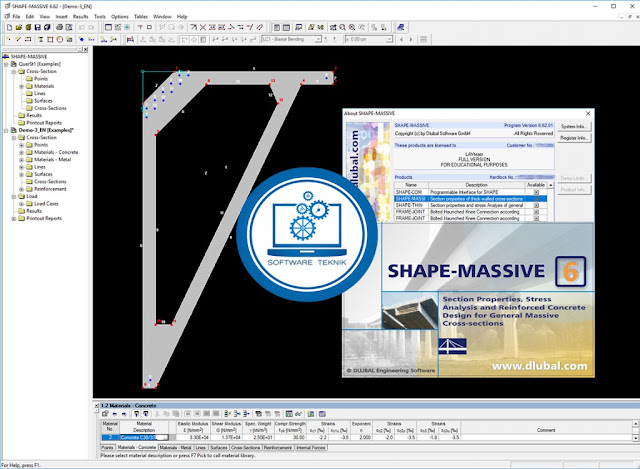Click the red X delete icon in the toolbar
This screenshot has width=640, height=469.
(202, 27)
